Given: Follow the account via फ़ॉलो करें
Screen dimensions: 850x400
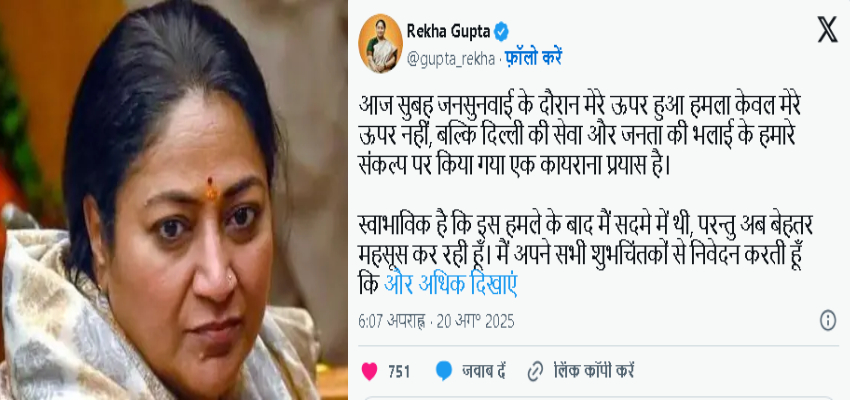Looking at the screenshot, I should click(x=533, y=58).
